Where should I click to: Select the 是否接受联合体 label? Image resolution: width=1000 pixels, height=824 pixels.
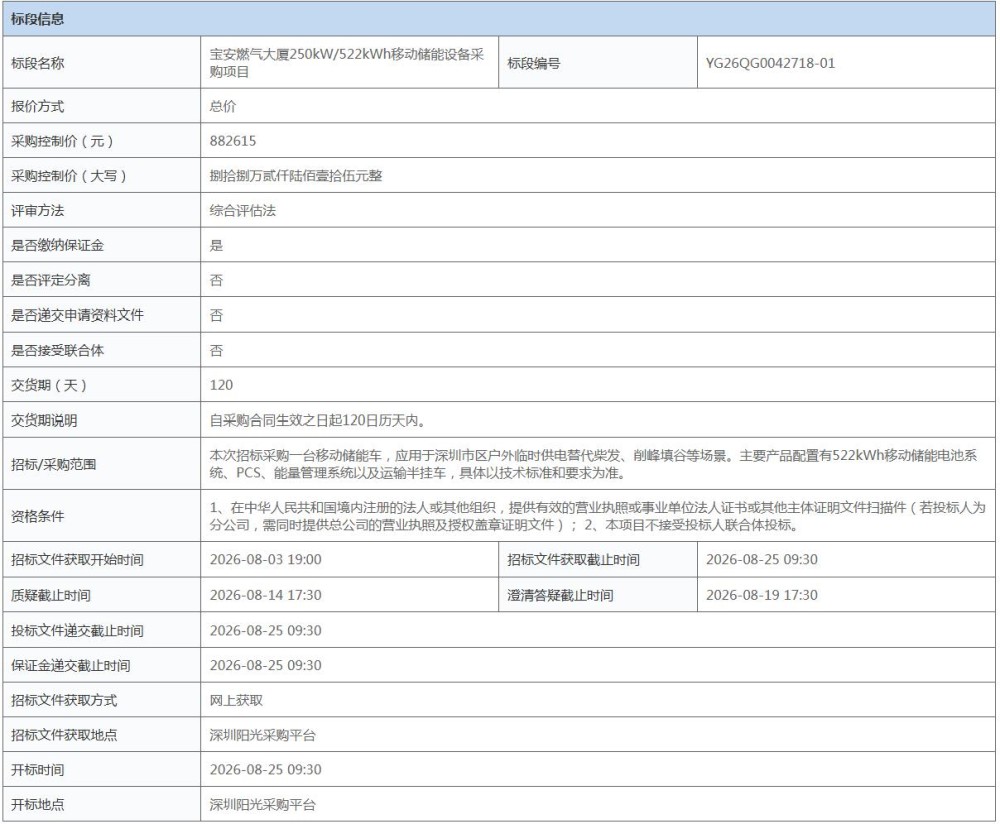coord(57,350)
